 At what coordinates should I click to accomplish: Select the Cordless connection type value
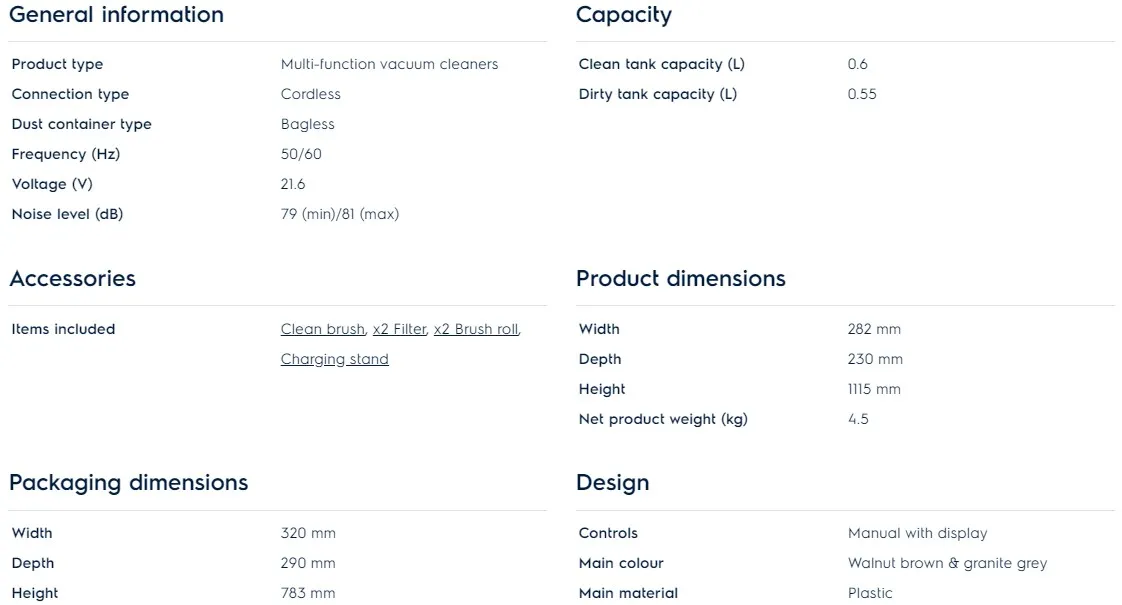click(x=310, y=94)
